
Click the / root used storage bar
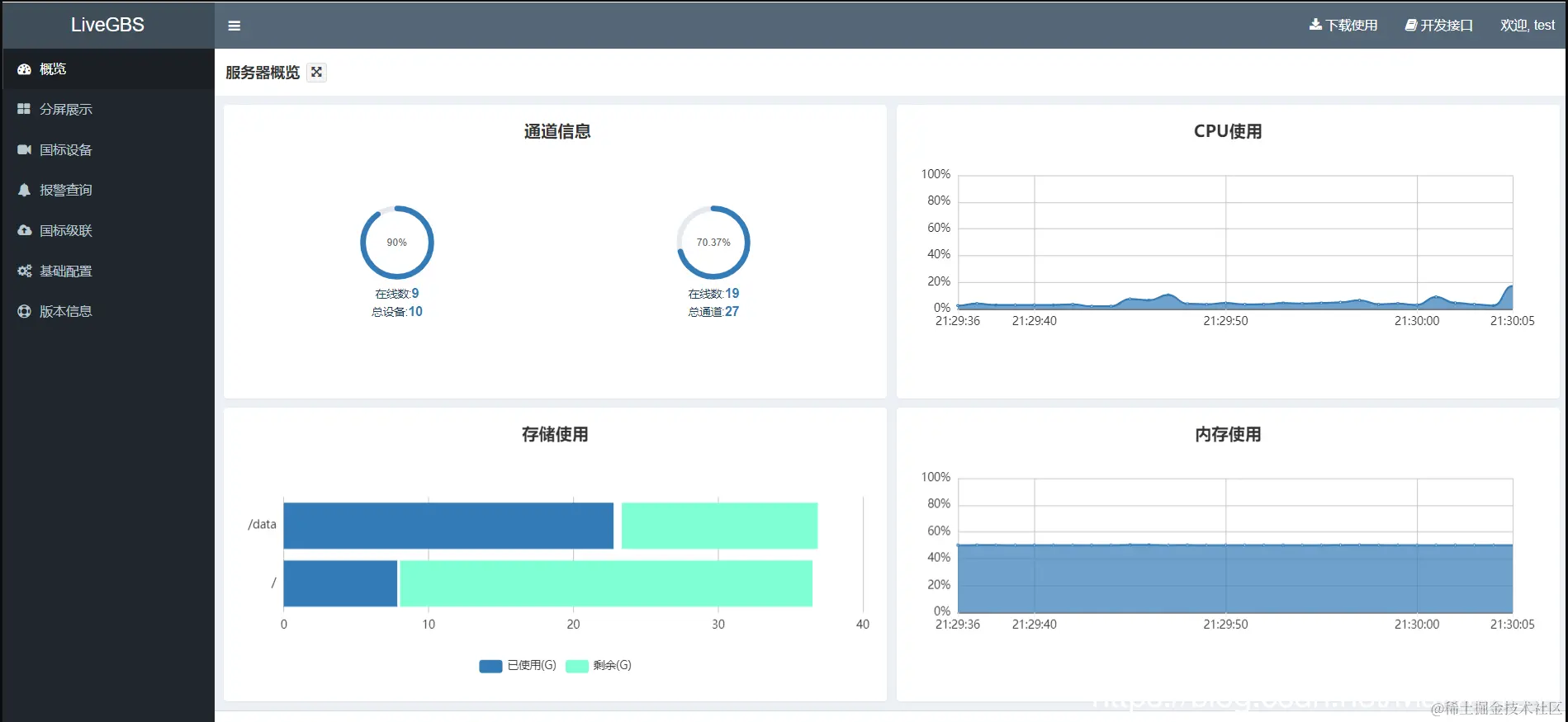340,583
